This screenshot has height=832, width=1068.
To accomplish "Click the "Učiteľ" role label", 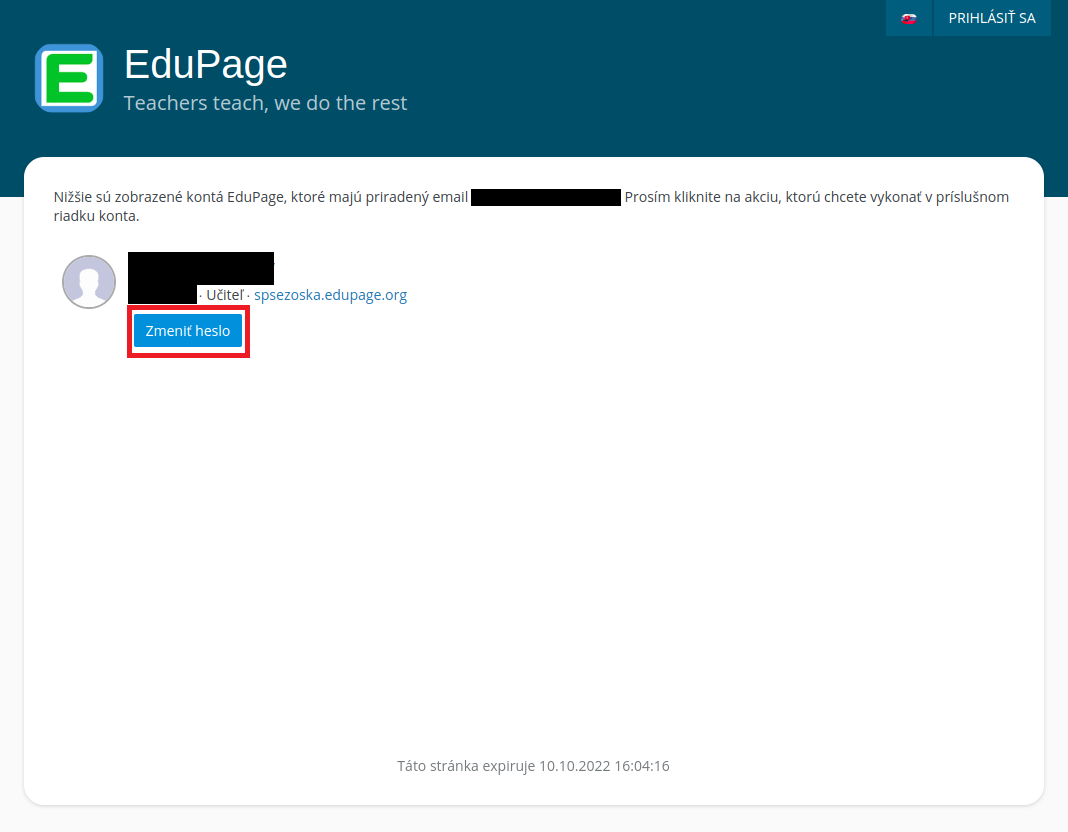I will click(x=225, y=295).
